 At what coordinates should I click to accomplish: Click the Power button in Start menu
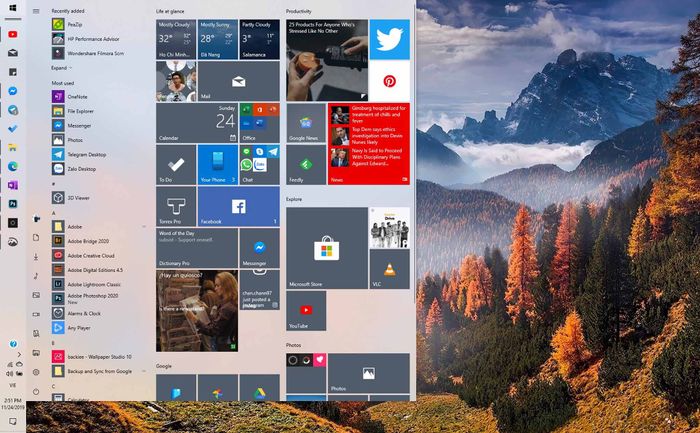36,391
